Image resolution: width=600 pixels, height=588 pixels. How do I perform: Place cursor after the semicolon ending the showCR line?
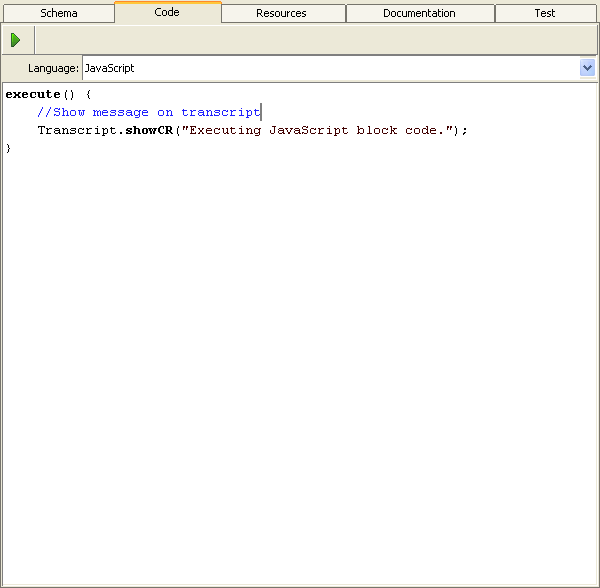tap(468, 130)
